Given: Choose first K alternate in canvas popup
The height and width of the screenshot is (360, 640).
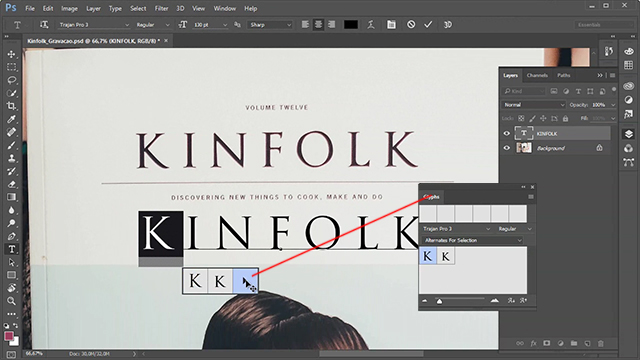Looking at the screenshot, I should point(196,281).
